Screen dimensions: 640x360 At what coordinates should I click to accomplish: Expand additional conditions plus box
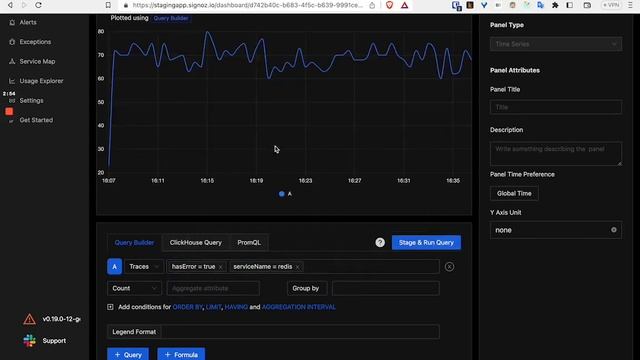[110, 307]
